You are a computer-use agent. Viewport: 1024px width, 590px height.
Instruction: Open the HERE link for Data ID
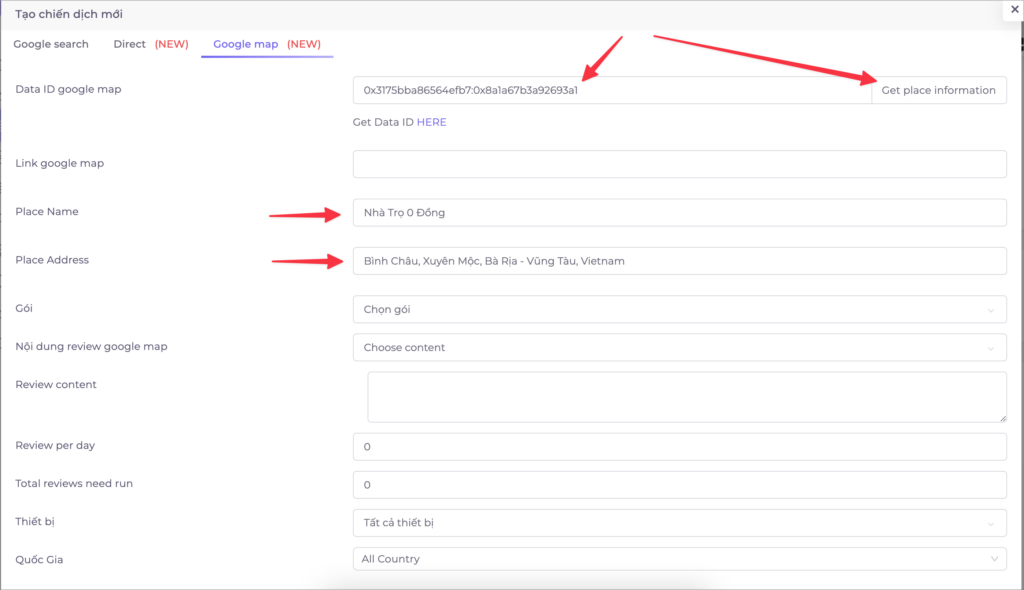point(432,122)
